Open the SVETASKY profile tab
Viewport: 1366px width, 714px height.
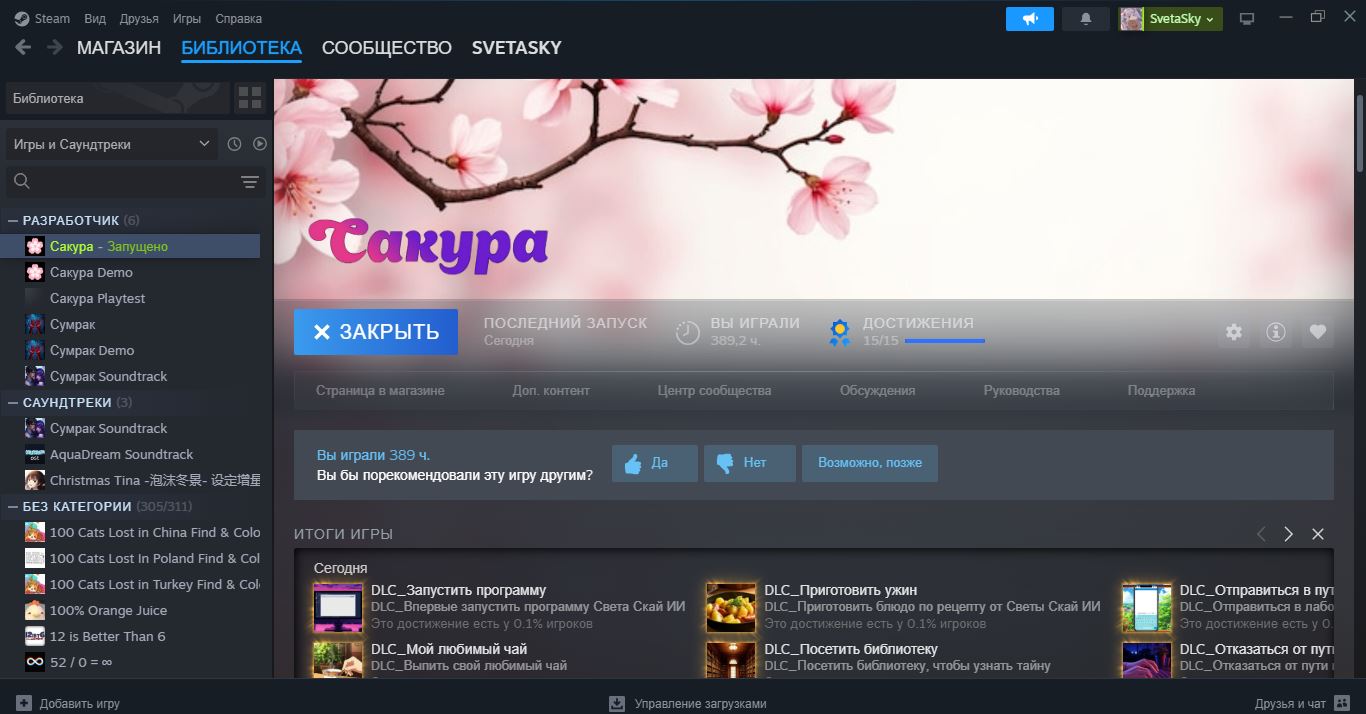pos(516,48)
